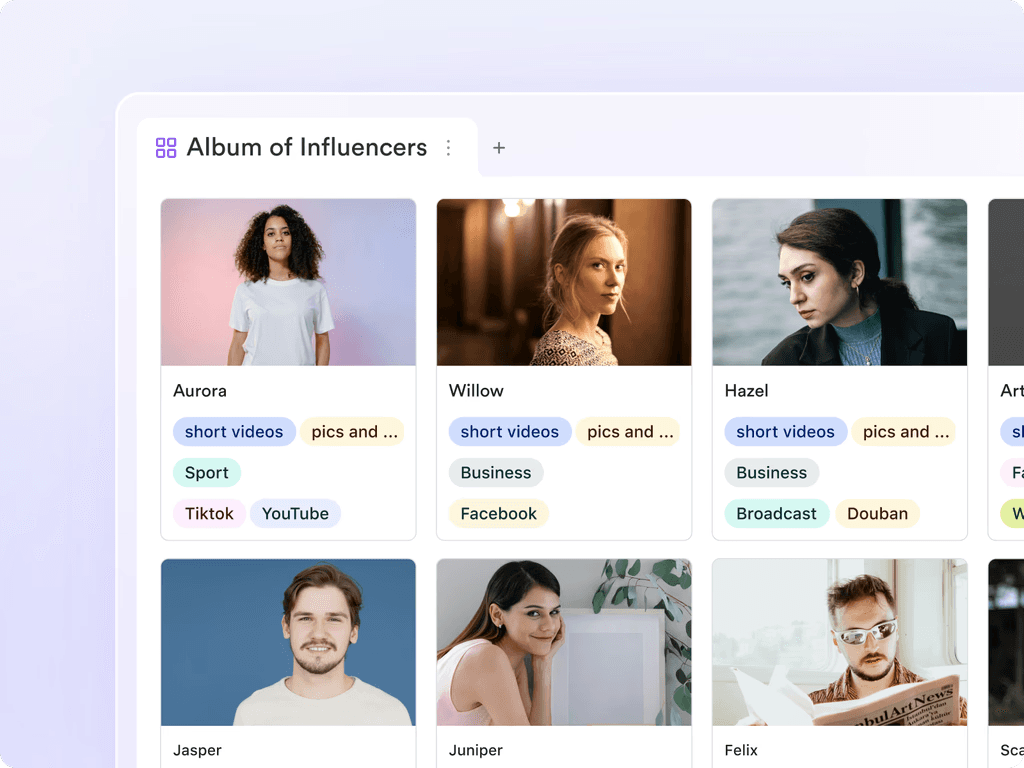Click the Sport tag on Aurora's card

click(207, 473)
